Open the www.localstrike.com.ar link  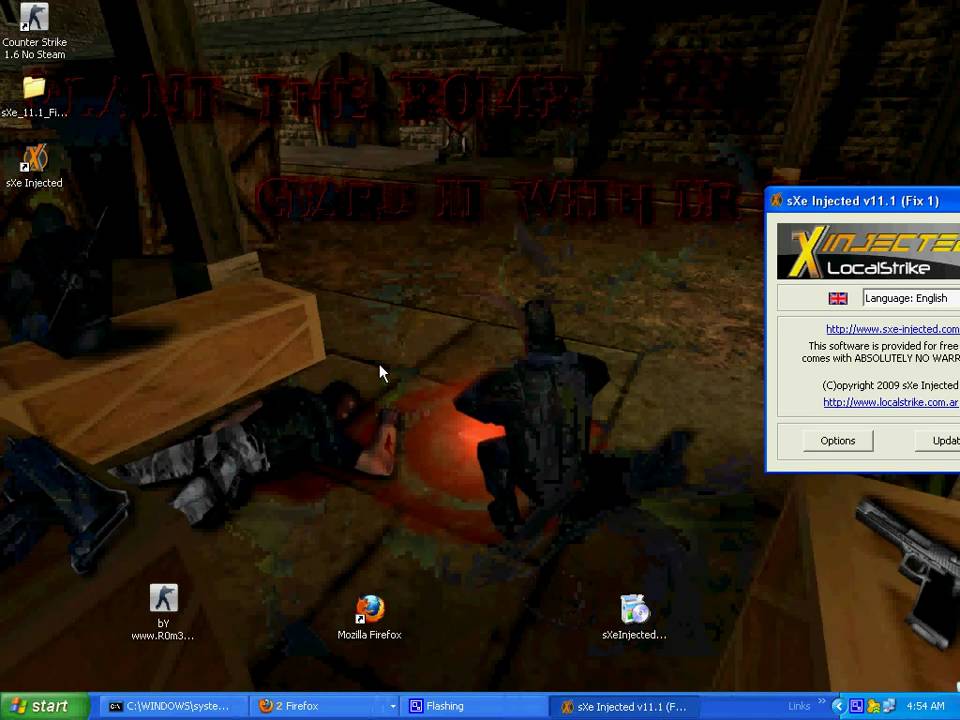tap(890, 402)
